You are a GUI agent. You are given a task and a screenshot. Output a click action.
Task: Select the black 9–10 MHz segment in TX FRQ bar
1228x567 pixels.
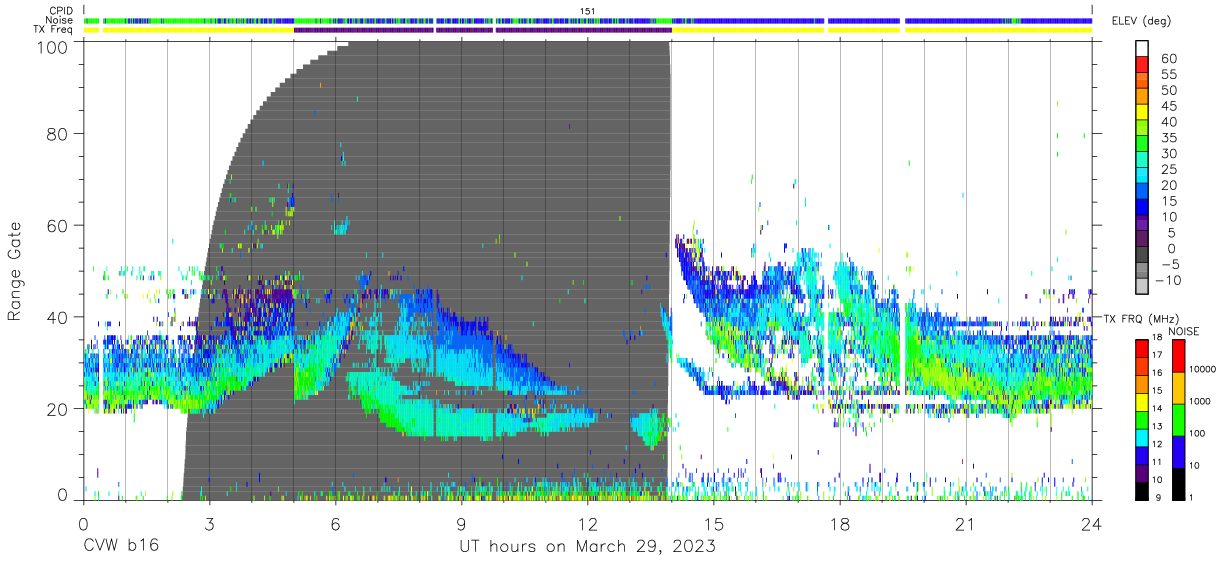[x=1141, y=491]
